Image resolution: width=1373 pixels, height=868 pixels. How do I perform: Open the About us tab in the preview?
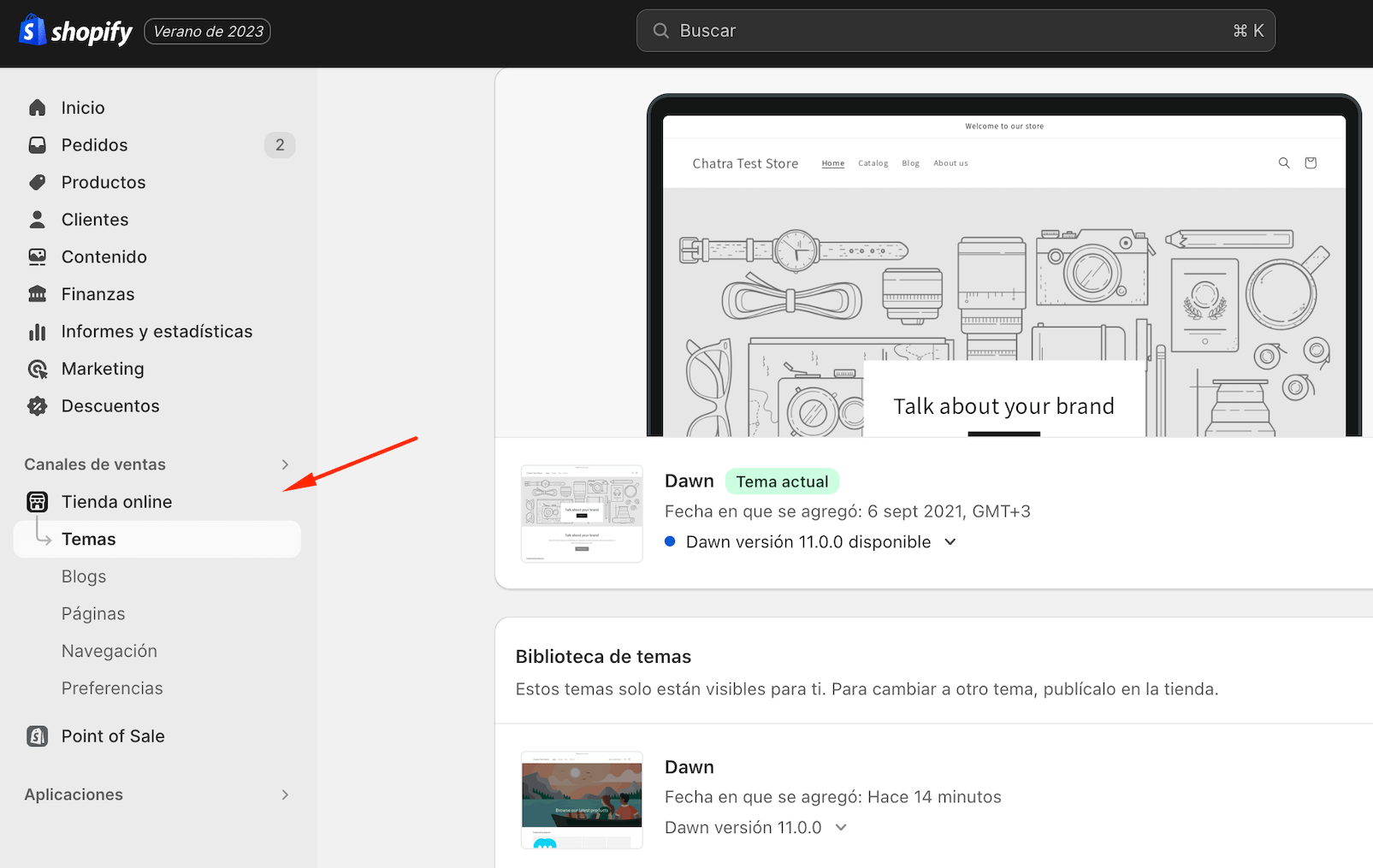tap(950, 162)
